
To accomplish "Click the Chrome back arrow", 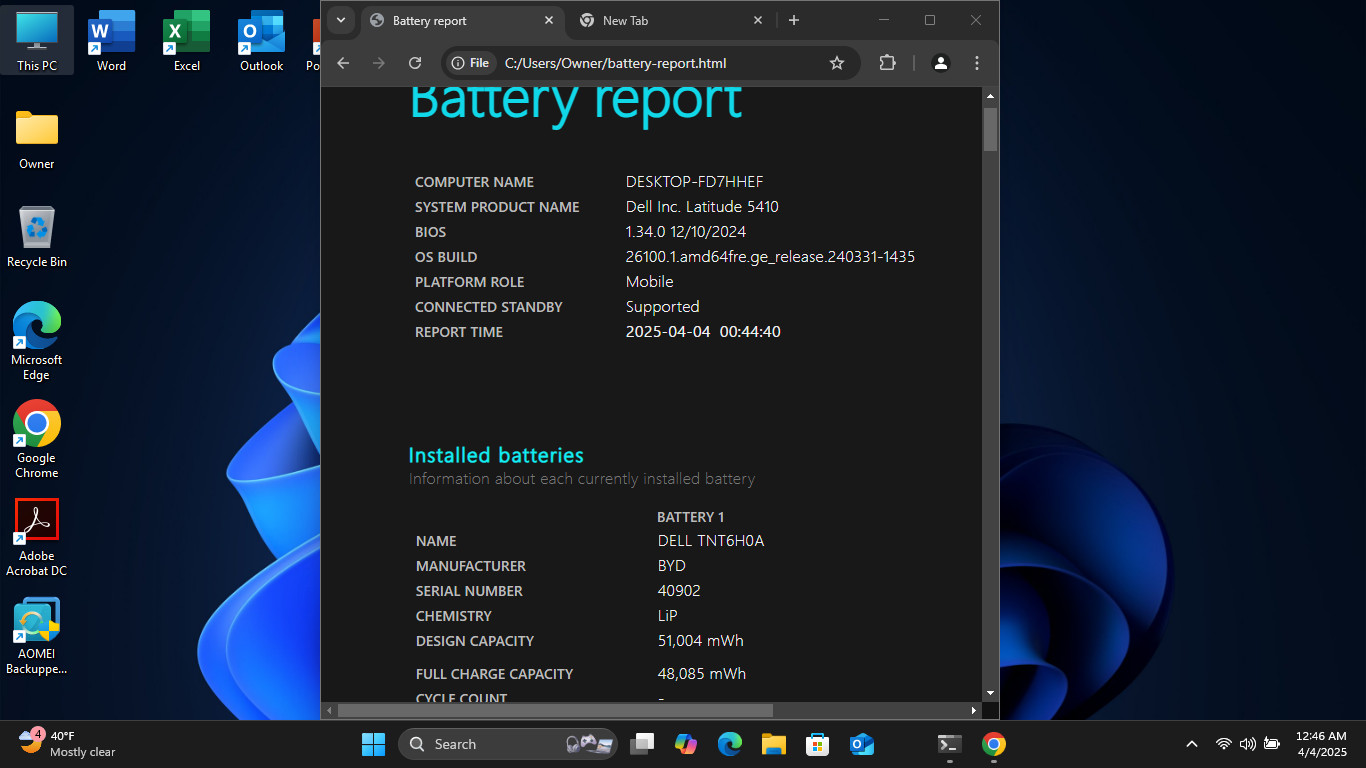I will 343,63.
